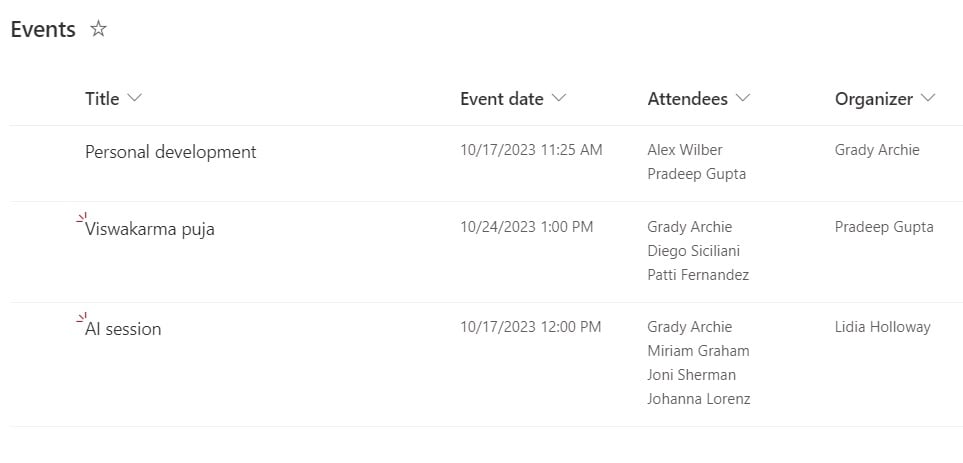Select the 10/24/2023 1:00 PM date cell
Screen dimensions: 963x463
point(526,227)
